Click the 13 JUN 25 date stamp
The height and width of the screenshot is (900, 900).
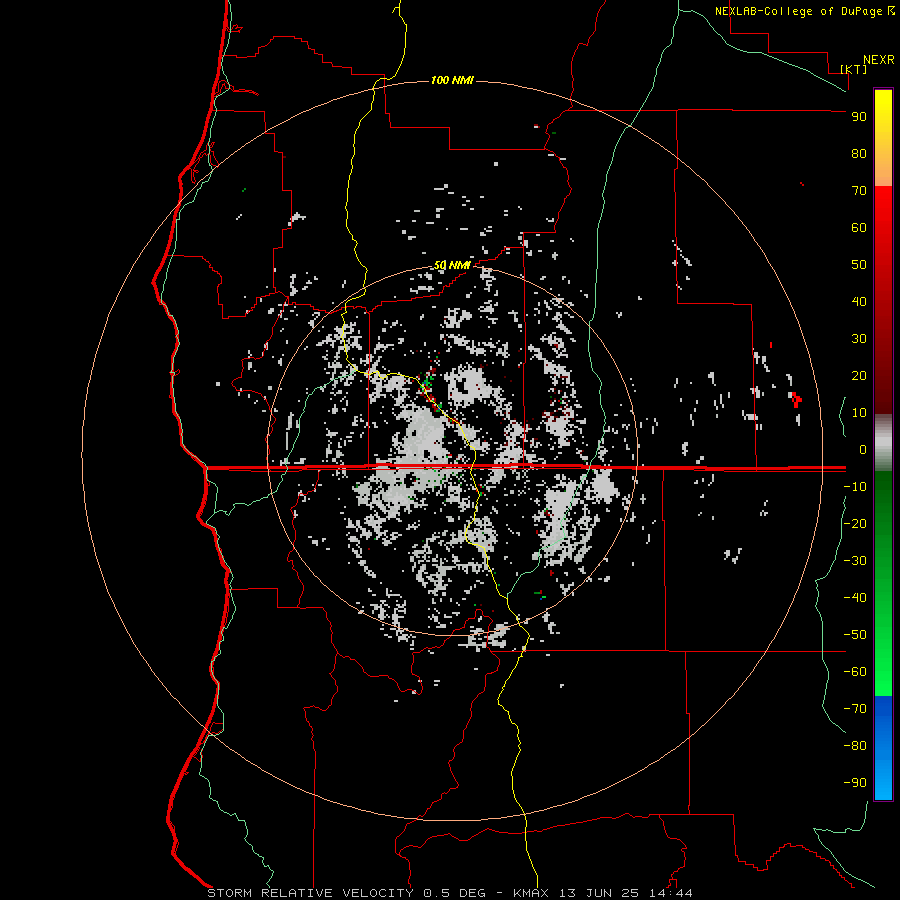[x=599, y=893]
